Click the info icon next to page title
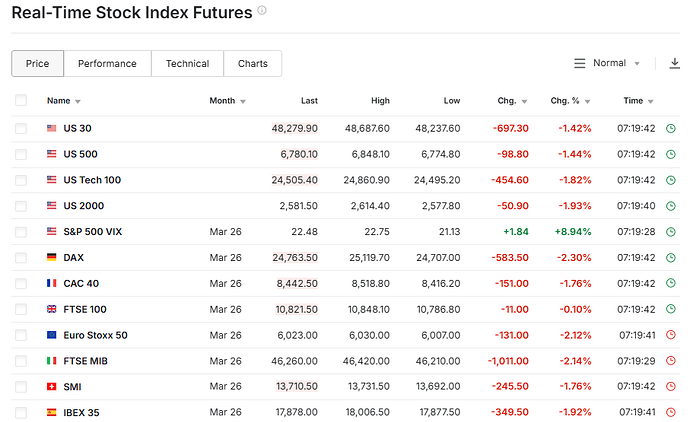690x422 pixels. pos(262,10)
